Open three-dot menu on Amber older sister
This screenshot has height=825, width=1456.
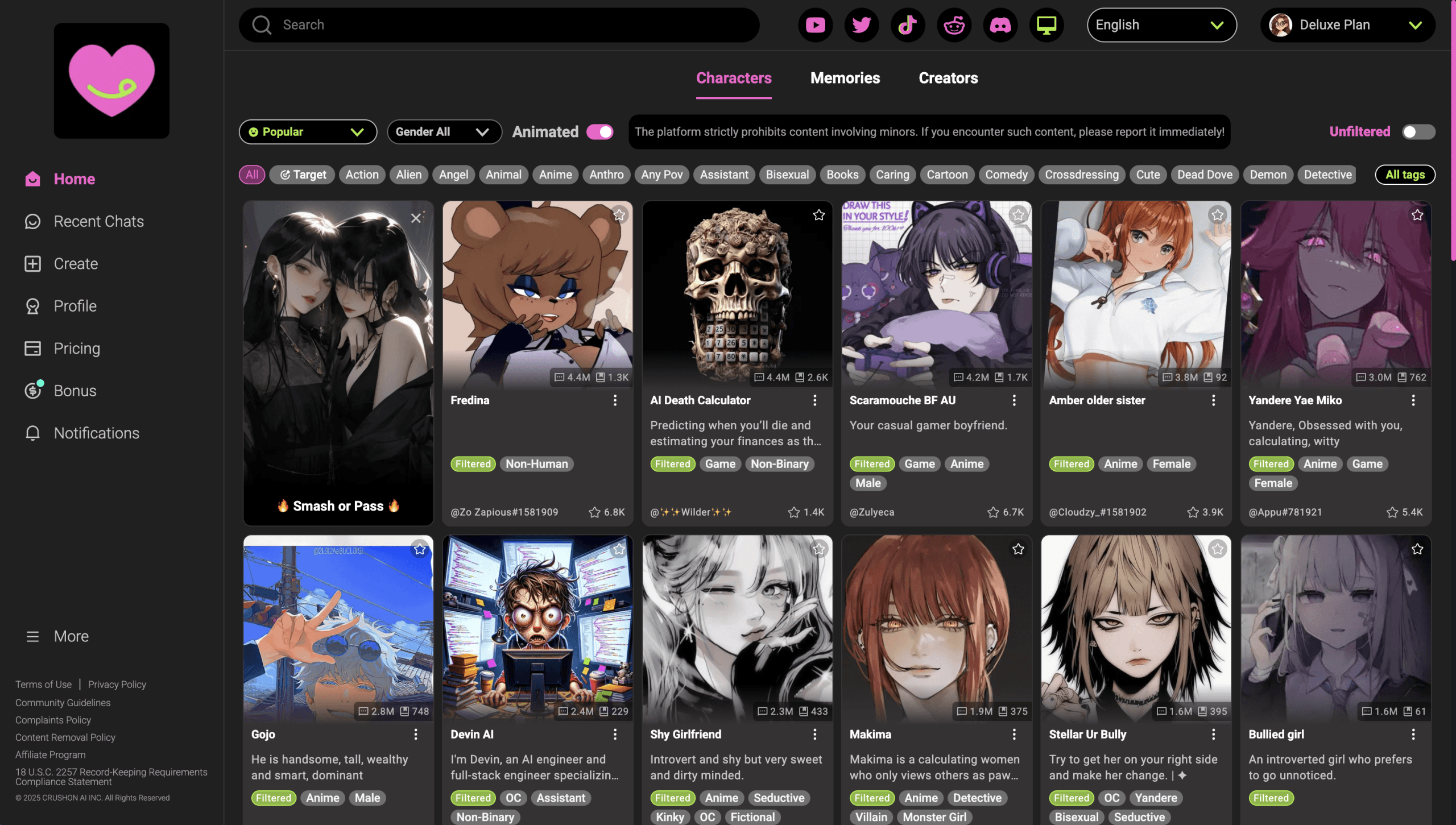[1214, 400]
